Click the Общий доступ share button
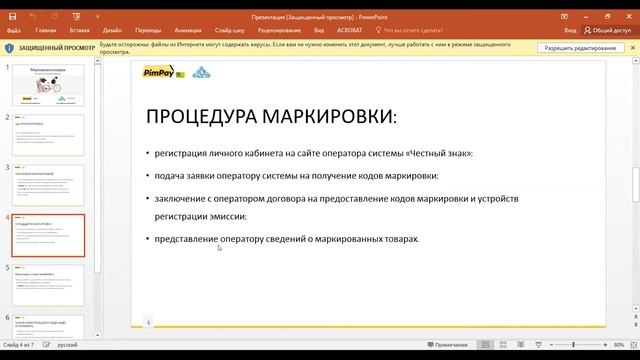Image resolution: width=640 pixels, height=360 pixels. pyautogui.click(x=607, y=30)
